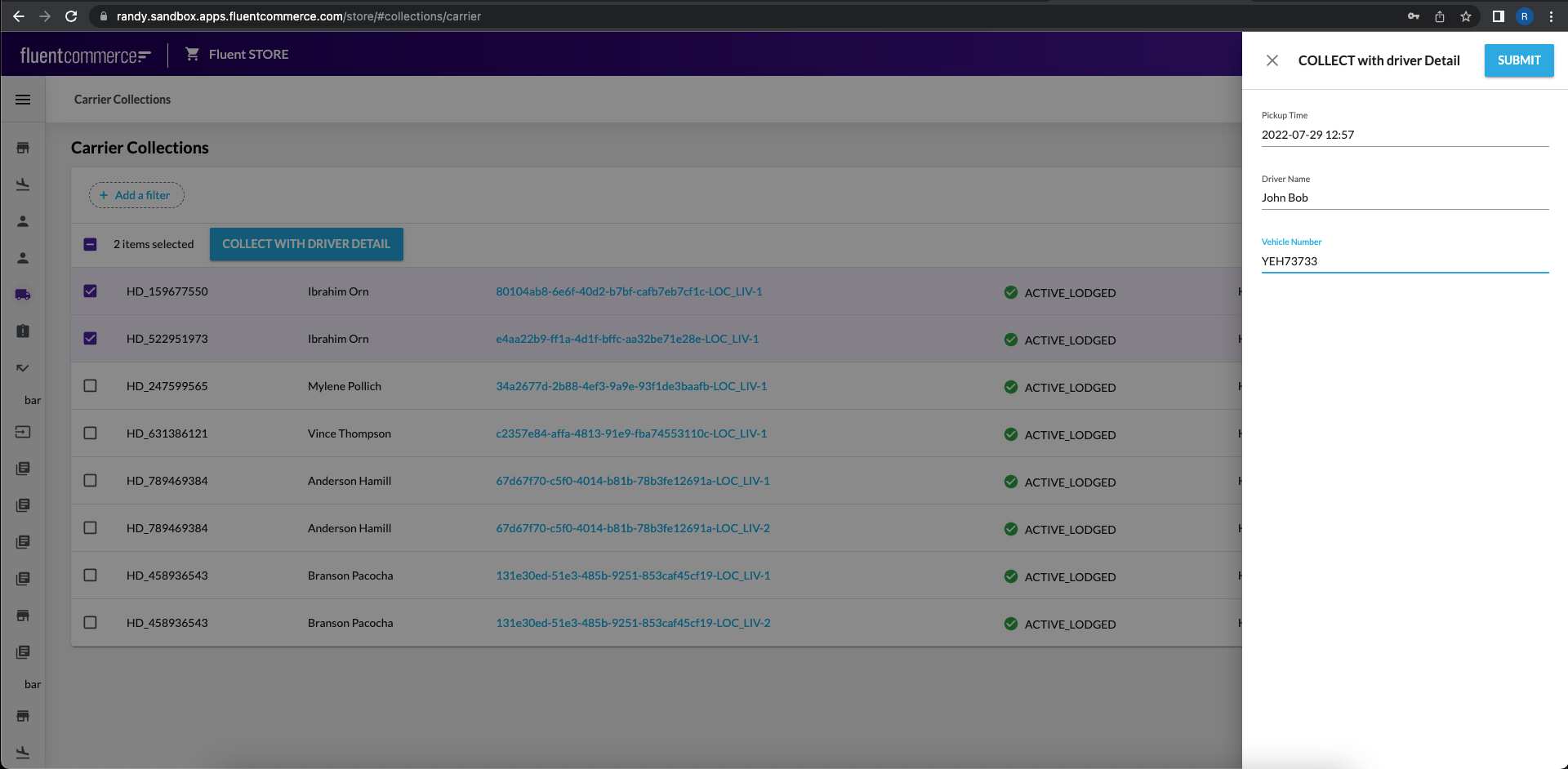Bookmark this page with the star icon
Image resolution: width=1568 pixels, height=769 pixels.
(x=1466, y=16)
